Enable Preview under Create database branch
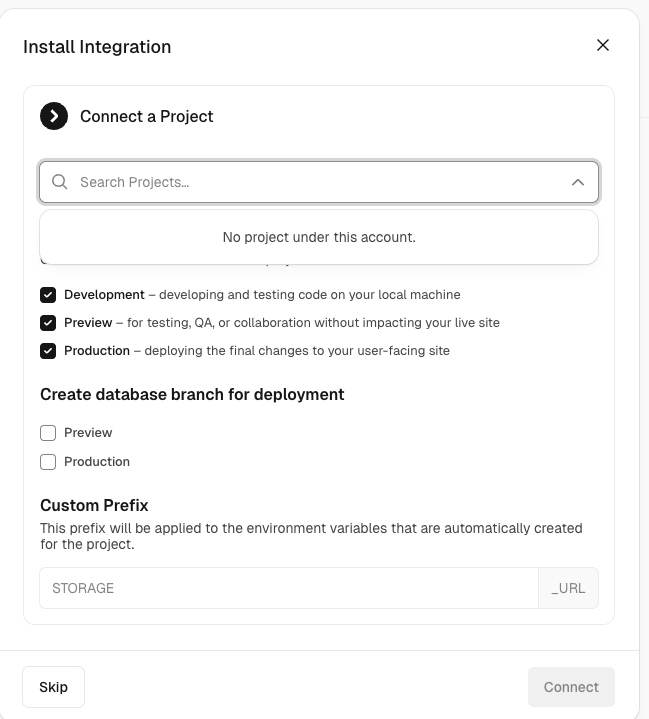The height and width of the screenshot is (719, 649). tap(48, 433)
